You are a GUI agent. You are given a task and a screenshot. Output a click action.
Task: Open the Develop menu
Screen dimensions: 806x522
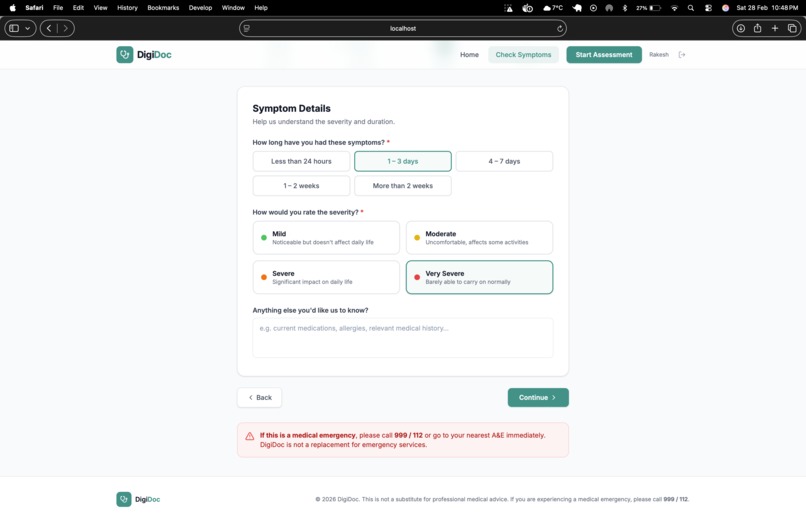[200, 8]
